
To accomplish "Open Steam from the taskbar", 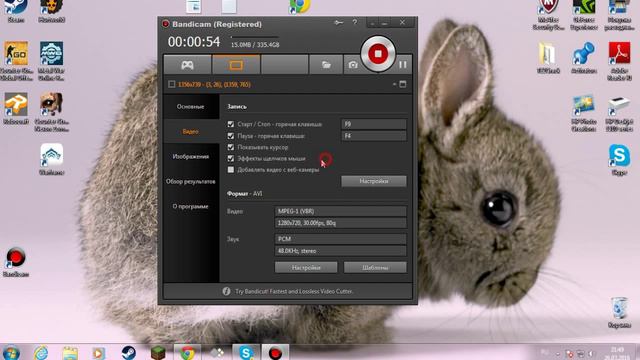I will pyautogui.click(x=129, y=353).
